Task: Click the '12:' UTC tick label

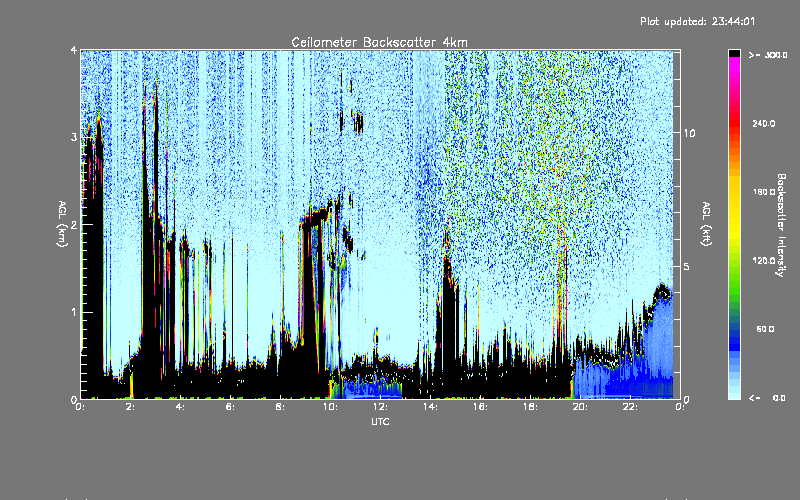Action: (x=380, y=407)
